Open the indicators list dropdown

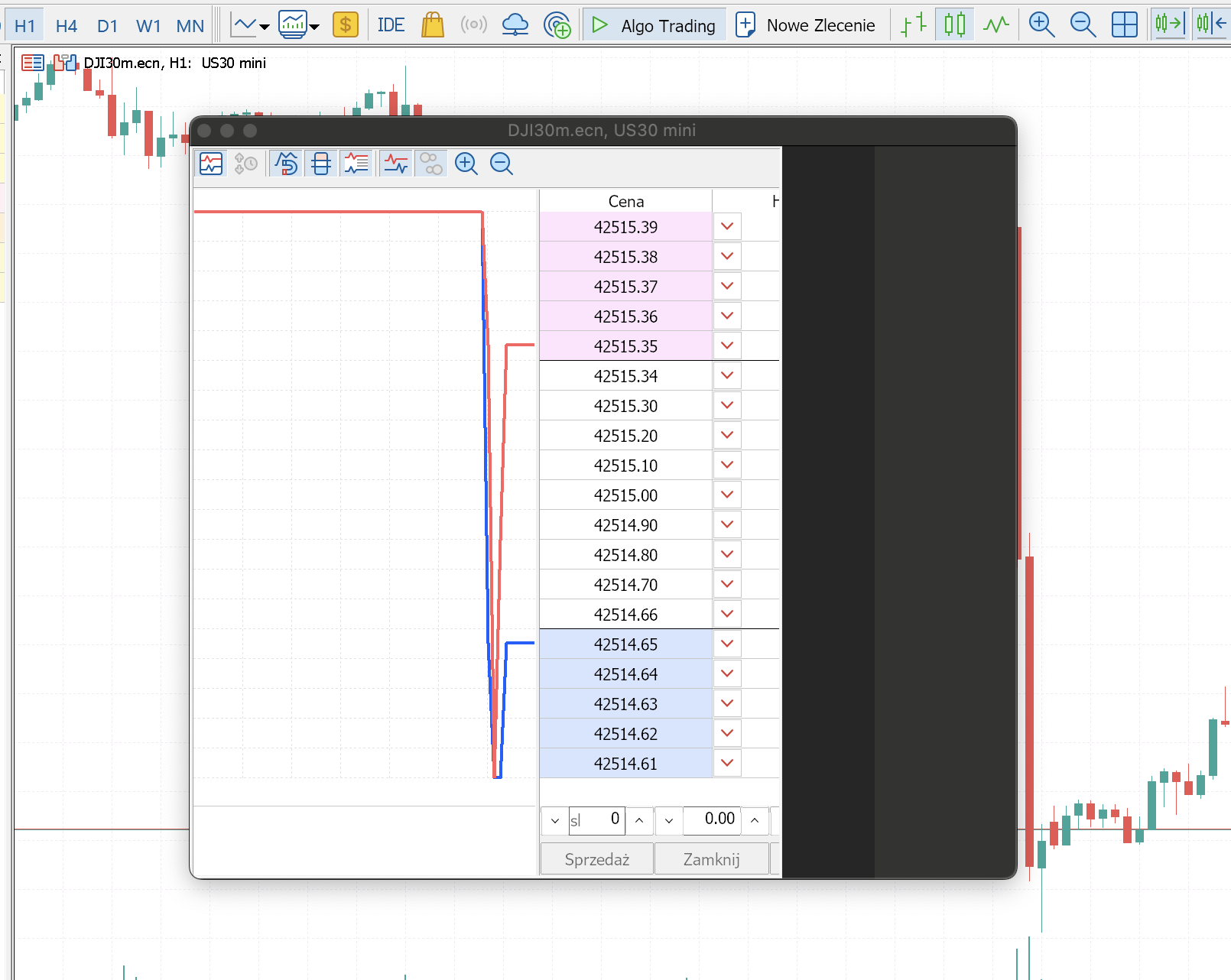point(298,26)
